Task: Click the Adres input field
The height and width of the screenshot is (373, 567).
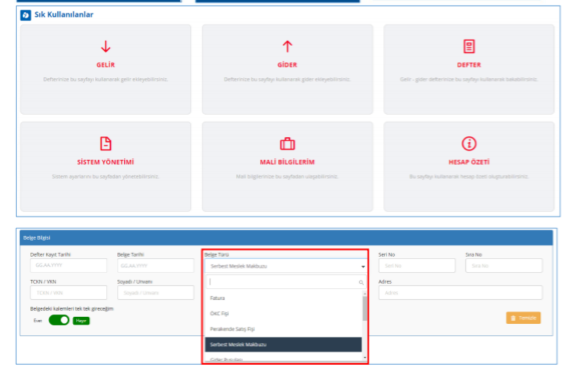Action: point(461,293)
